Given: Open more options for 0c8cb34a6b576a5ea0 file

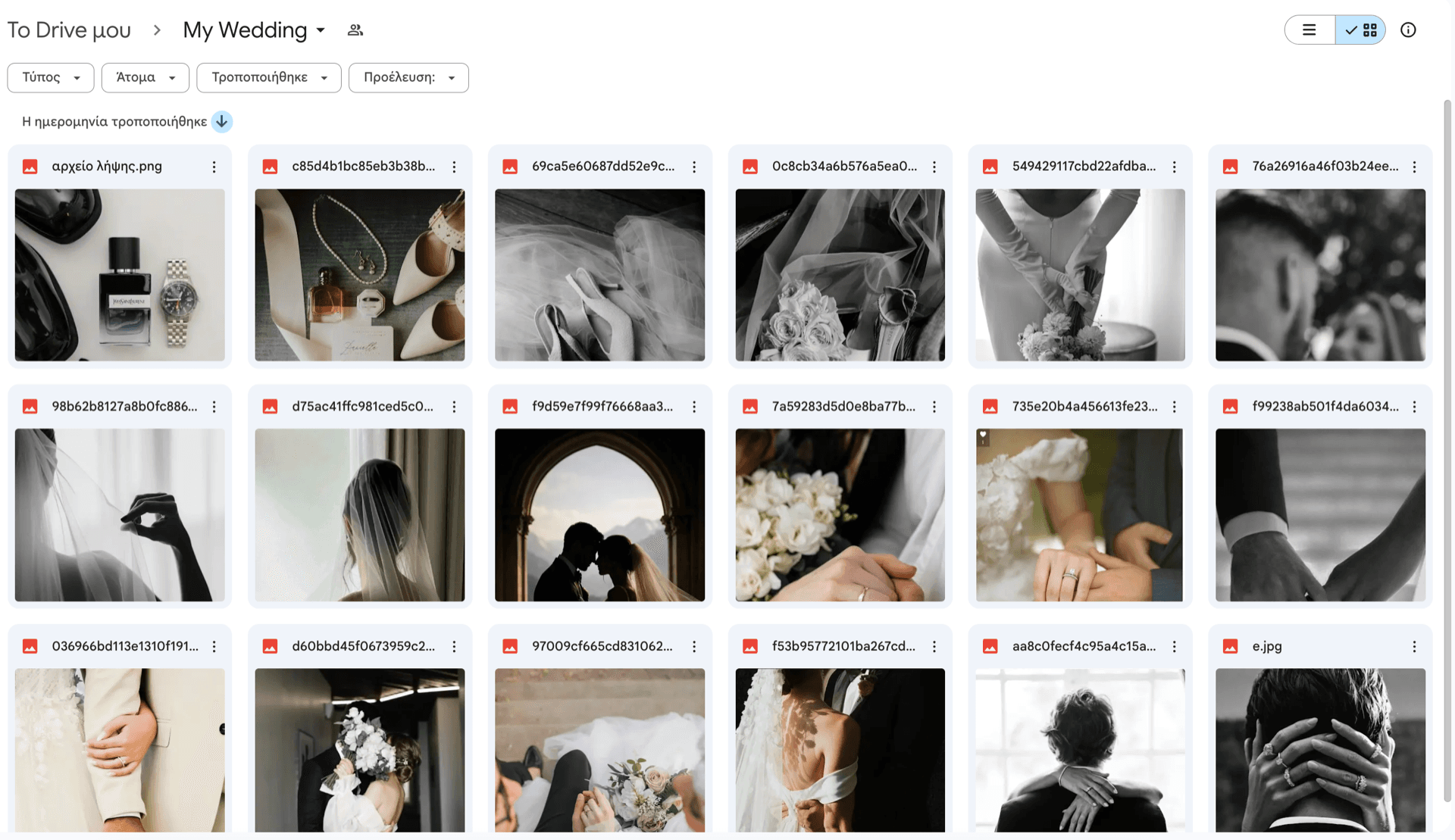Looking at the screenshot, I should pyautogui.click(x=934, y=167).
